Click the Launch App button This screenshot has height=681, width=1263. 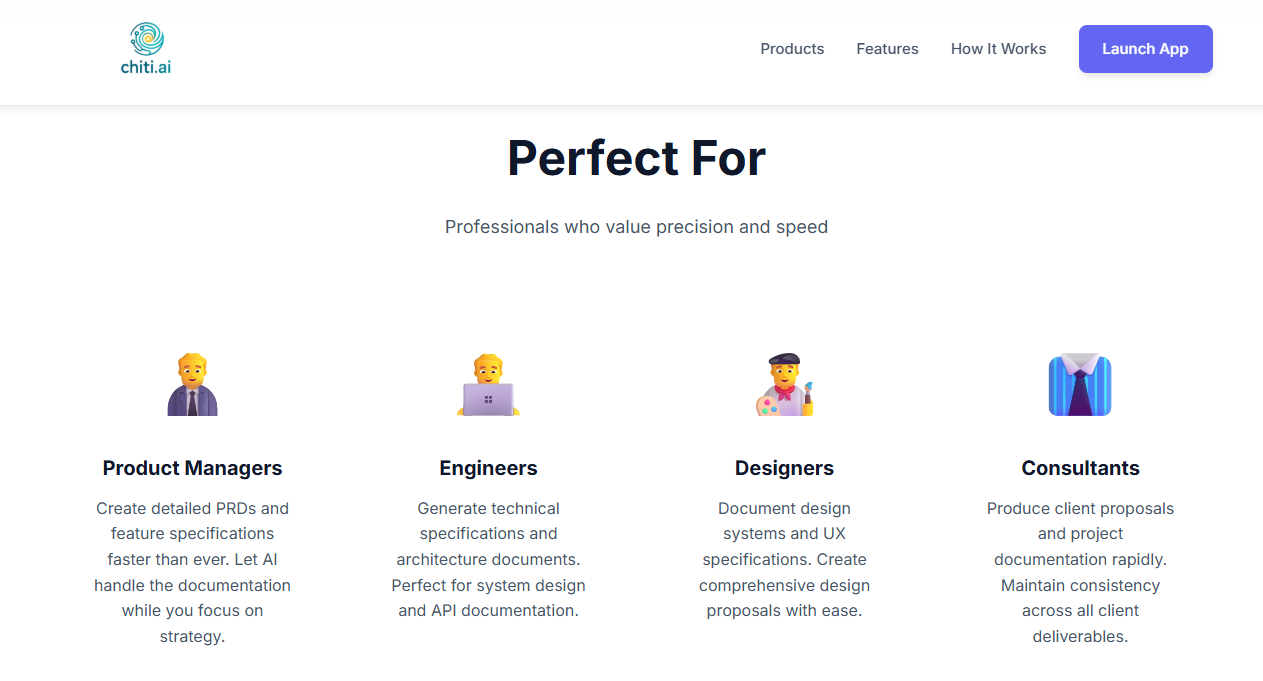1145,48
